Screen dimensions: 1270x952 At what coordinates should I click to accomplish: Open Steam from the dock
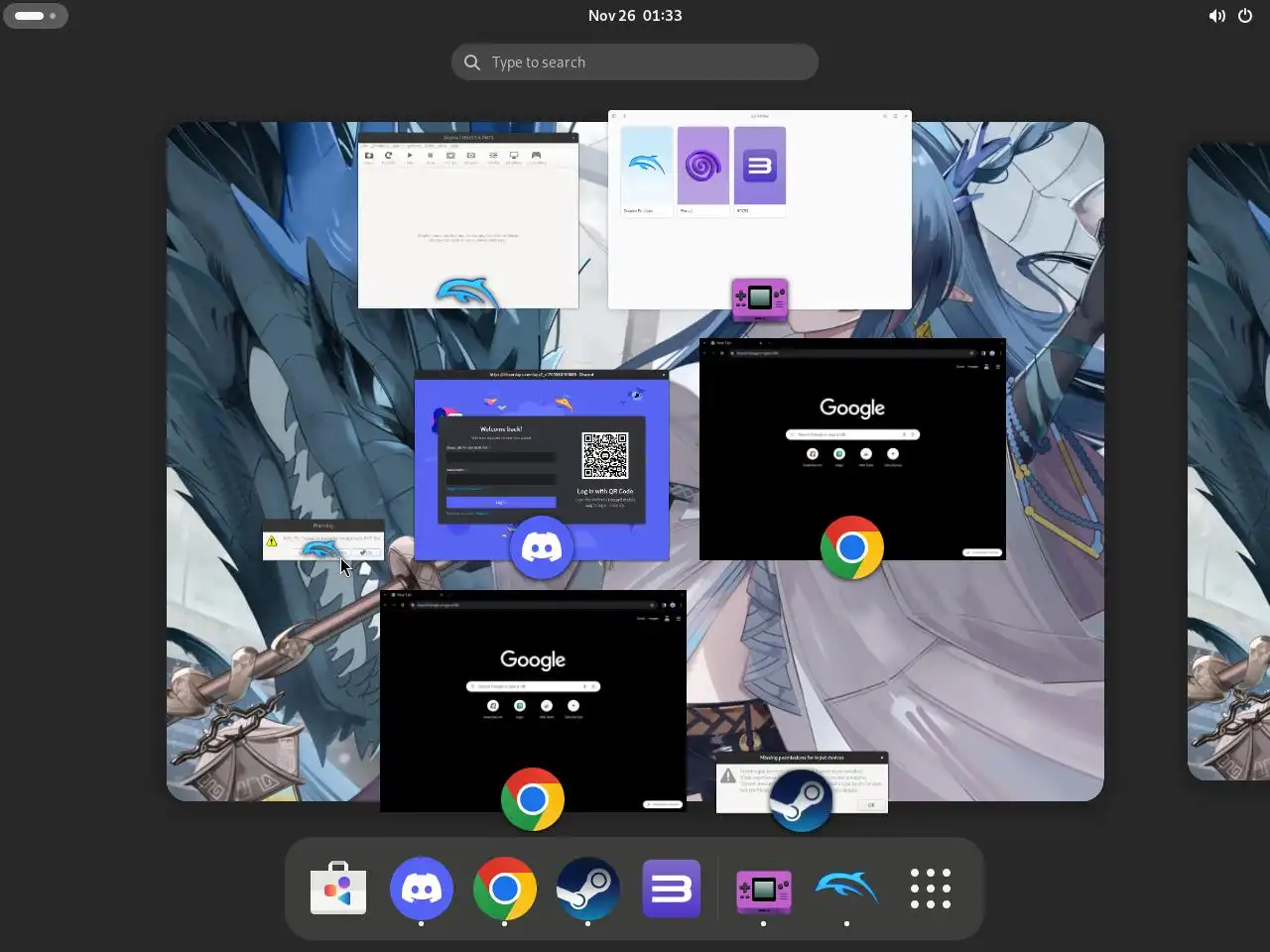588,889
